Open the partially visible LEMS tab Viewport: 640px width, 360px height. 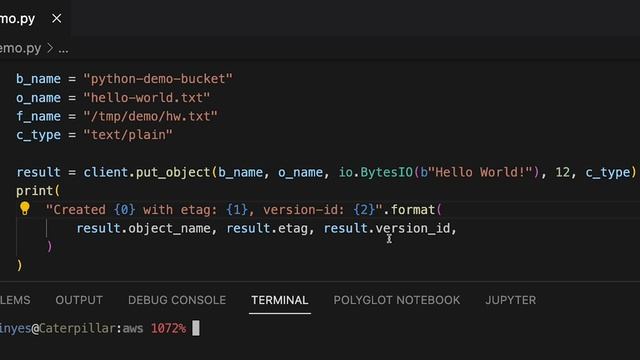pos(15,300)
